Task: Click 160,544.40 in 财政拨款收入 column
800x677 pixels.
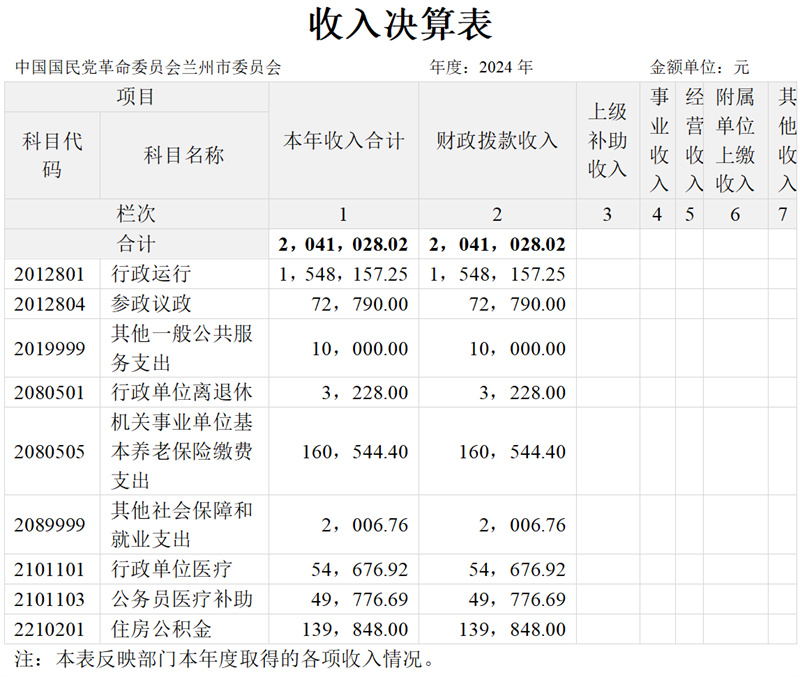Action: tap(513, 452)
